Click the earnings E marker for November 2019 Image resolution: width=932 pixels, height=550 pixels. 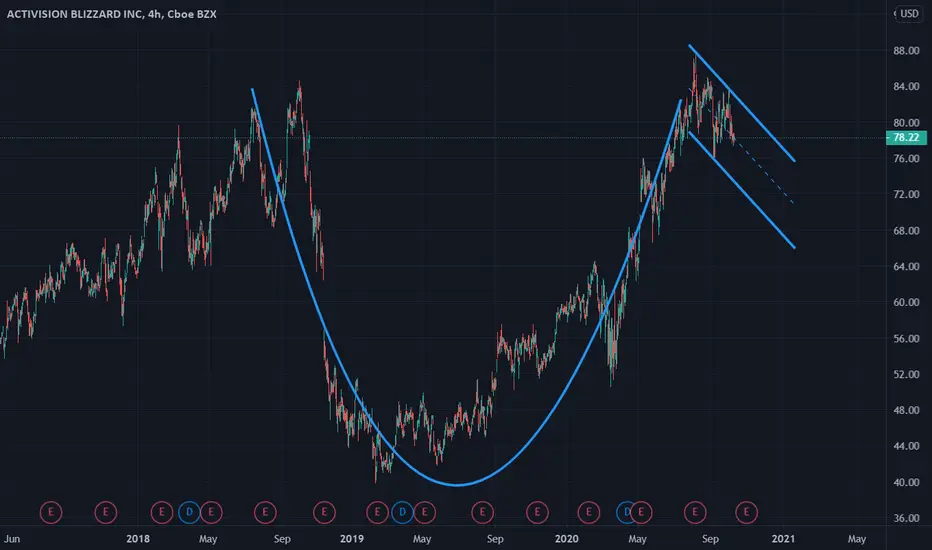point(537,512)
